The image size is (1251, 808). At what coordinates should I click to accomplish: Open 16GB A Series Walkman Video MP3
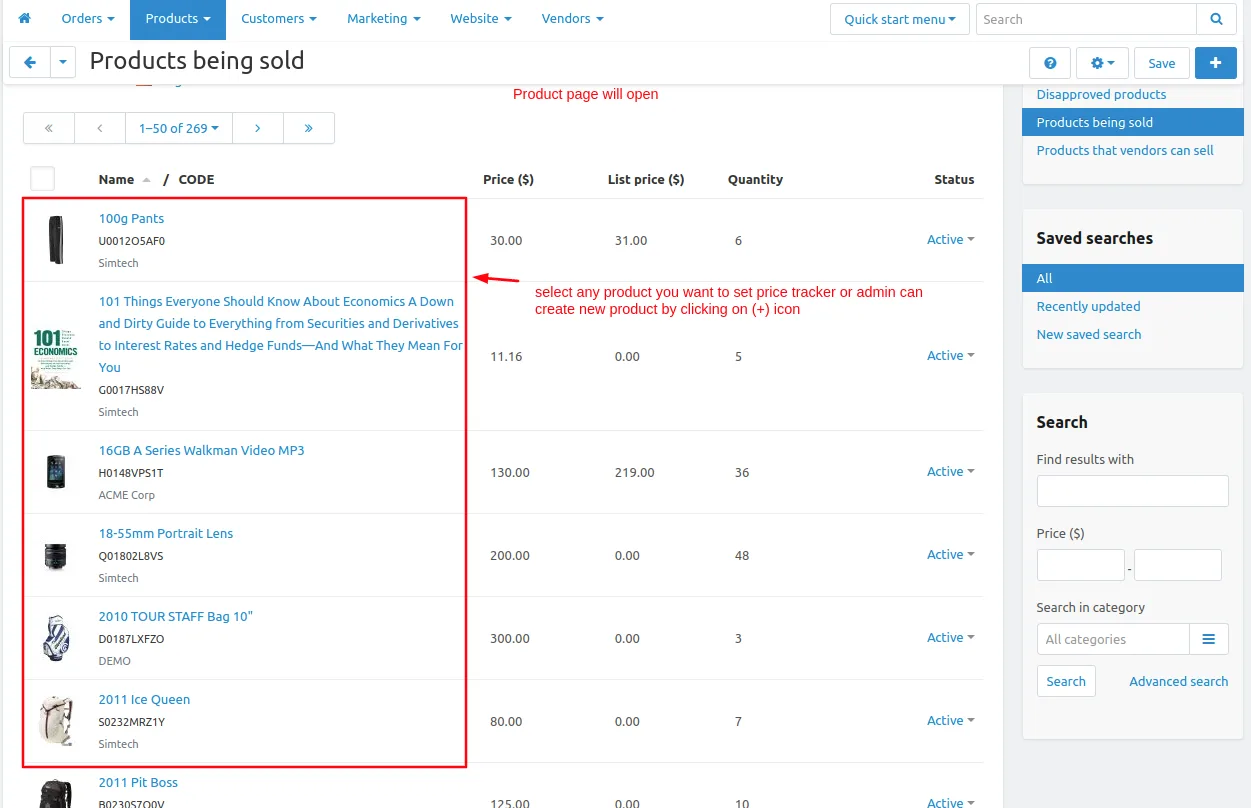[201, 450]
